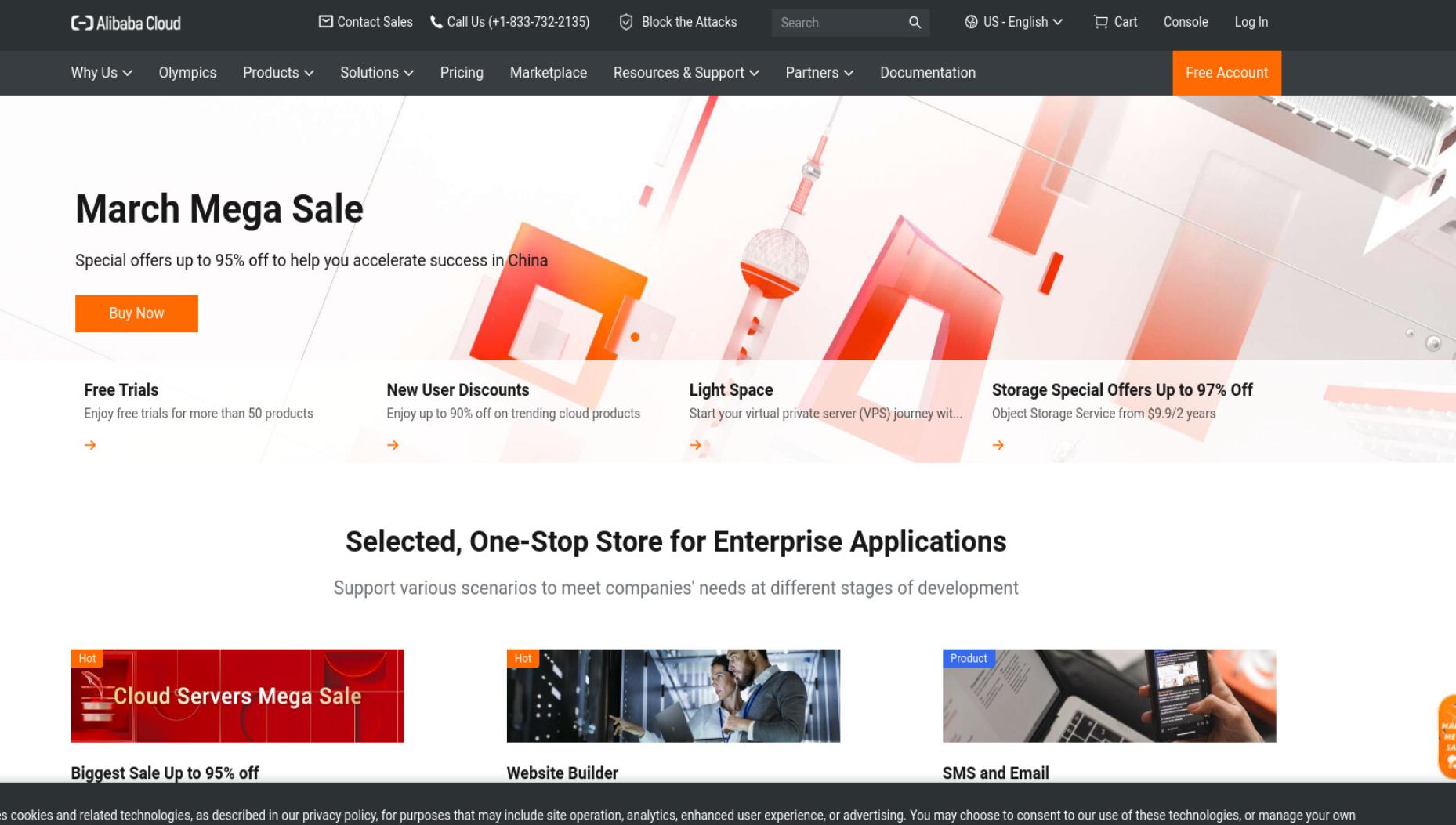
Task: Open the US - English language dropdown
Action: pos(1013,22)
